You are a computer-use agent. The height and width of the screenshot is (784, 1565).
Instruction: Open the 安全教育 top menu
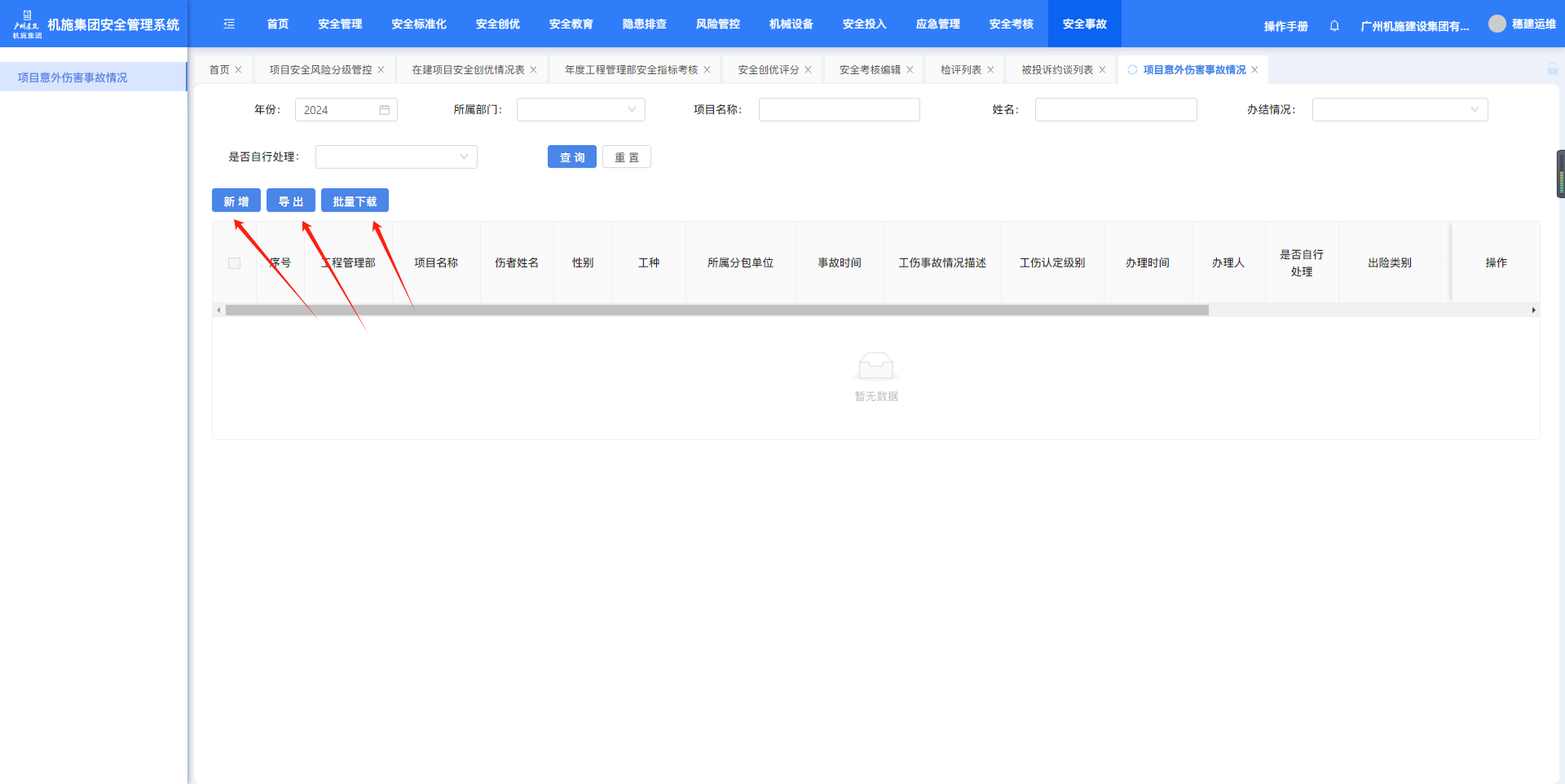point(571,24)
